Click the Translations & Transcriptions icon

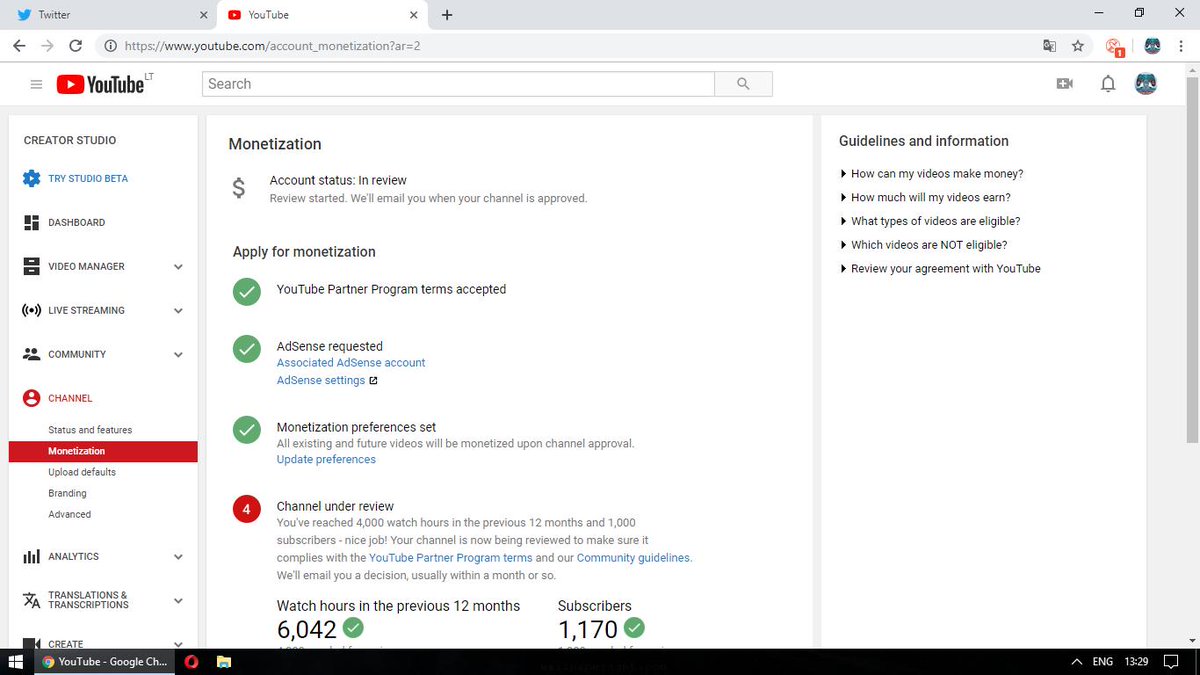[x=31, y=600]
